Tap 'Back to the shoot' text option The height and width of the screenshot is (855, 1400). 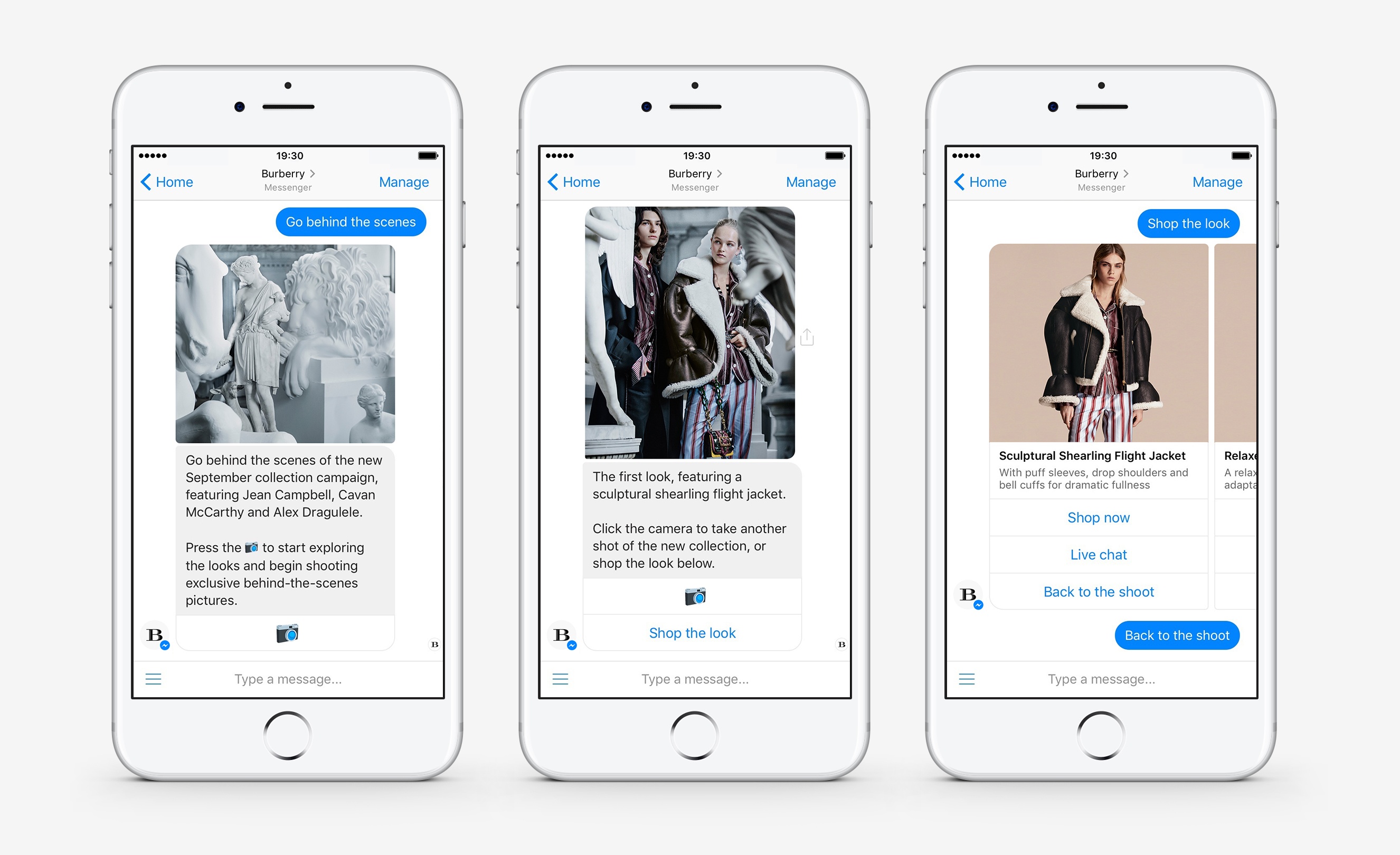tap(1098, 592)
